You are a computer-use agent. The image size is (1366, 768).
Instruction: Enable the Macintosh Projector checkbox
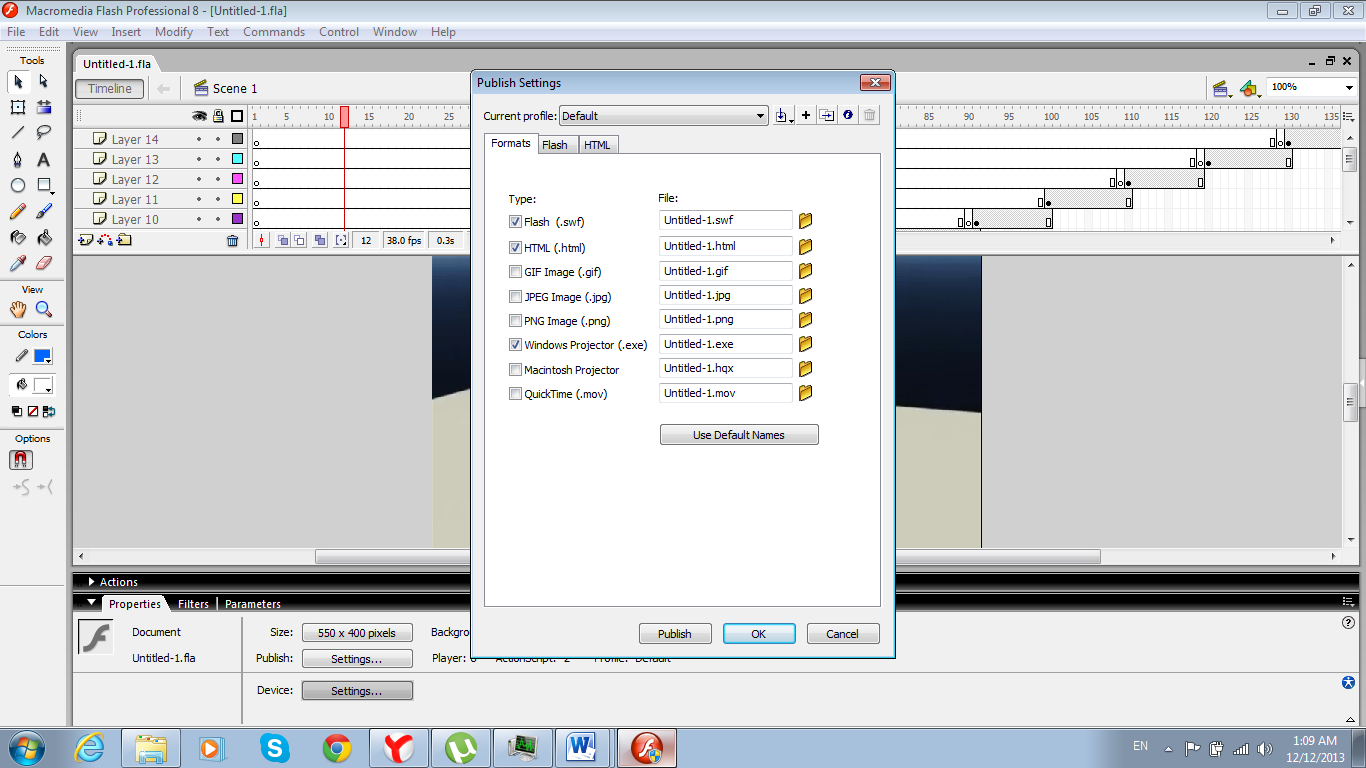coord(515,369)
